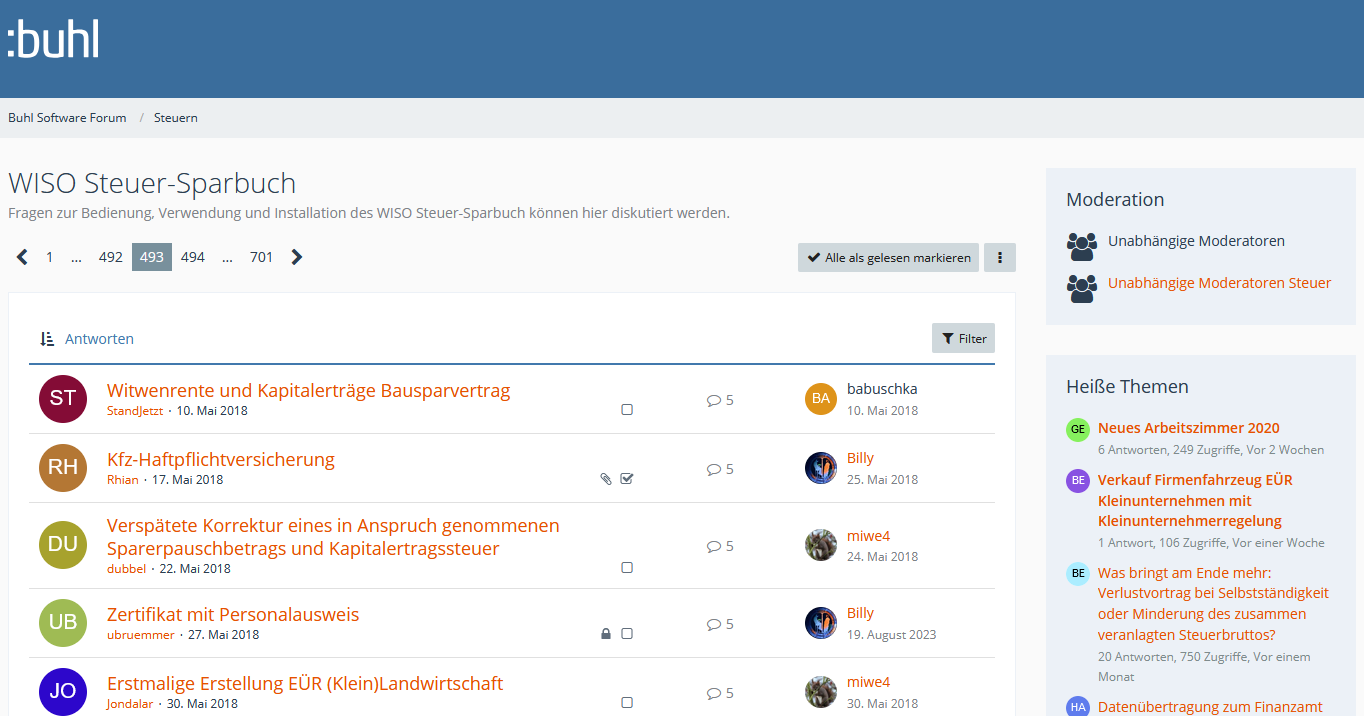Click the paperclip attachment icon in Kfz row
This screenshot has height=716, width=1364.
pyautogui.click(x=606, y=479)
